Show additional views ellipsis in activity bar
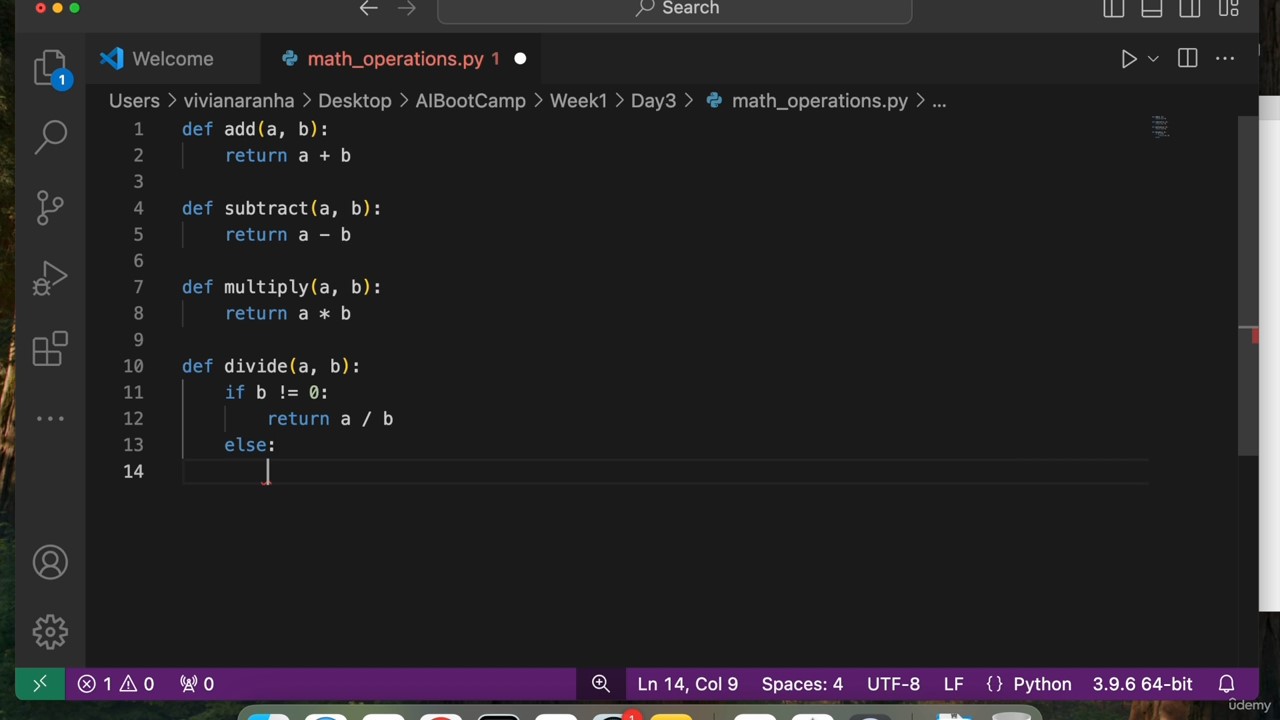 [50, 419]
